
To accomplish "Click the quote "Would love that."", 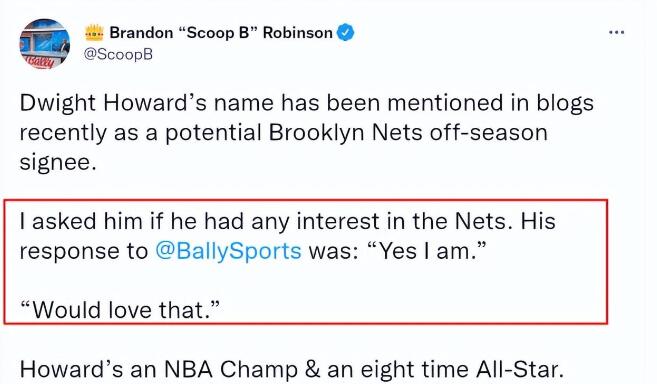I will (x=120, y=310).
